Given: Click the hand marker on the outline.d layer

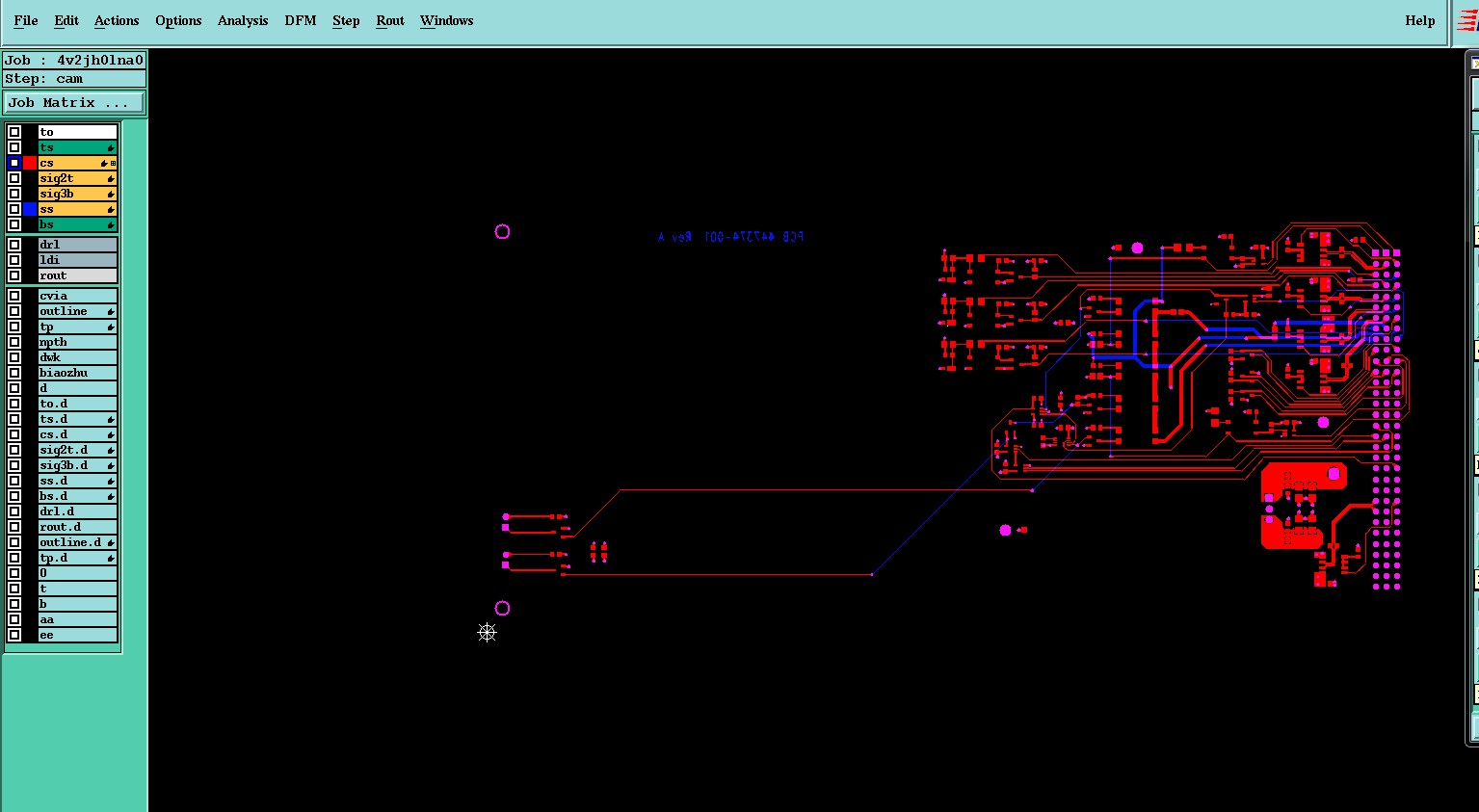Looking at the screenshot, I should click(x=111, y=542).
